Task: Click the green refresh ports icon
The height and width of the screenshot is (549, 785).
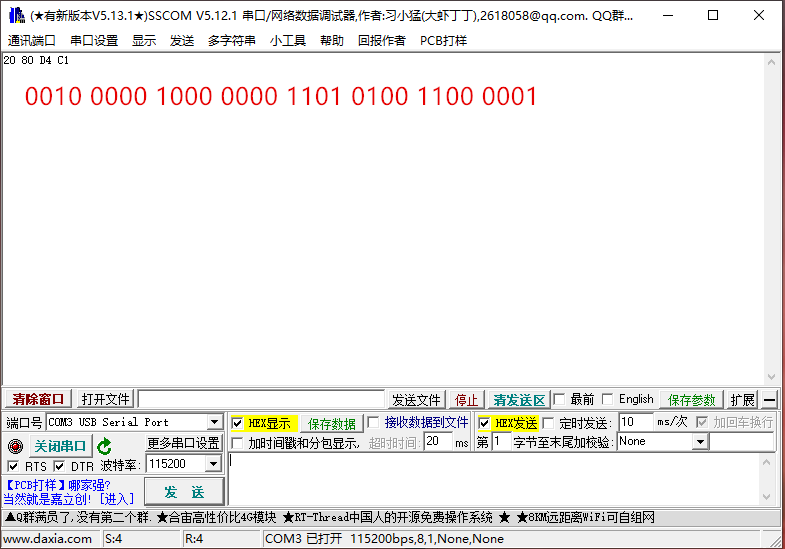Action: tap(104, 446)
